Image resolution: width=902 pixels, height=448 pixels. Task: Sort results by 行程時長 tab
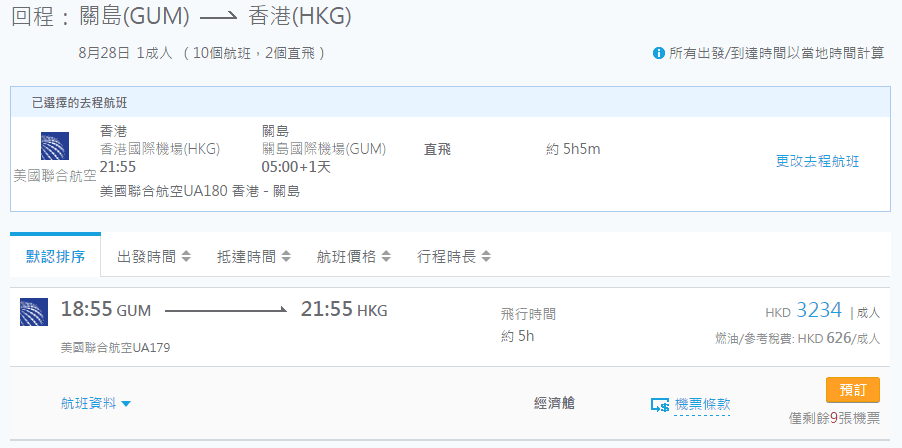446,257
